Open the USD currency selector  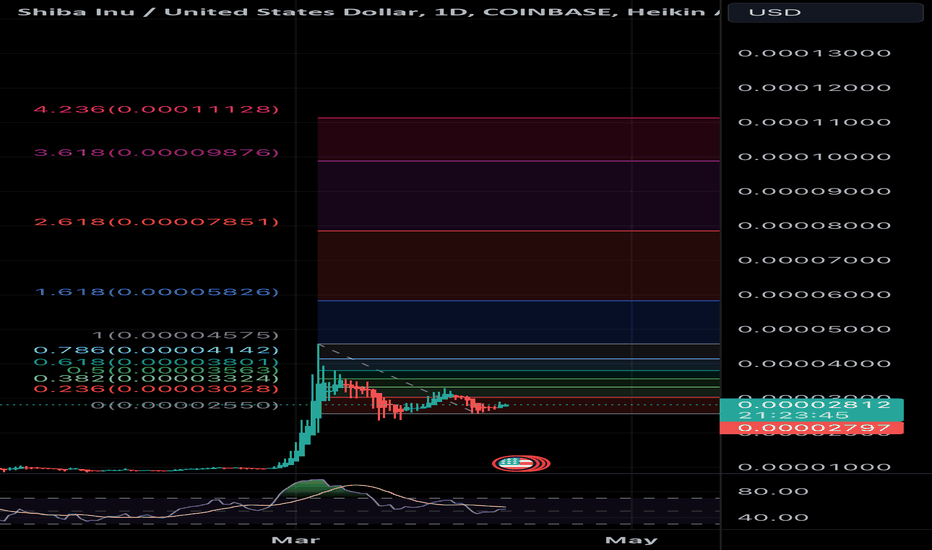(825, 12)
